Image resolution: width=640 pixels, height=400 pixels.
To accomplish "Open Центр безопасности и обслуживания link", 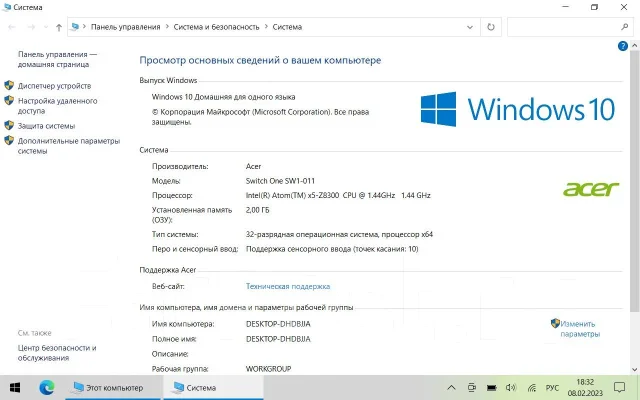I will click(57, 353).
